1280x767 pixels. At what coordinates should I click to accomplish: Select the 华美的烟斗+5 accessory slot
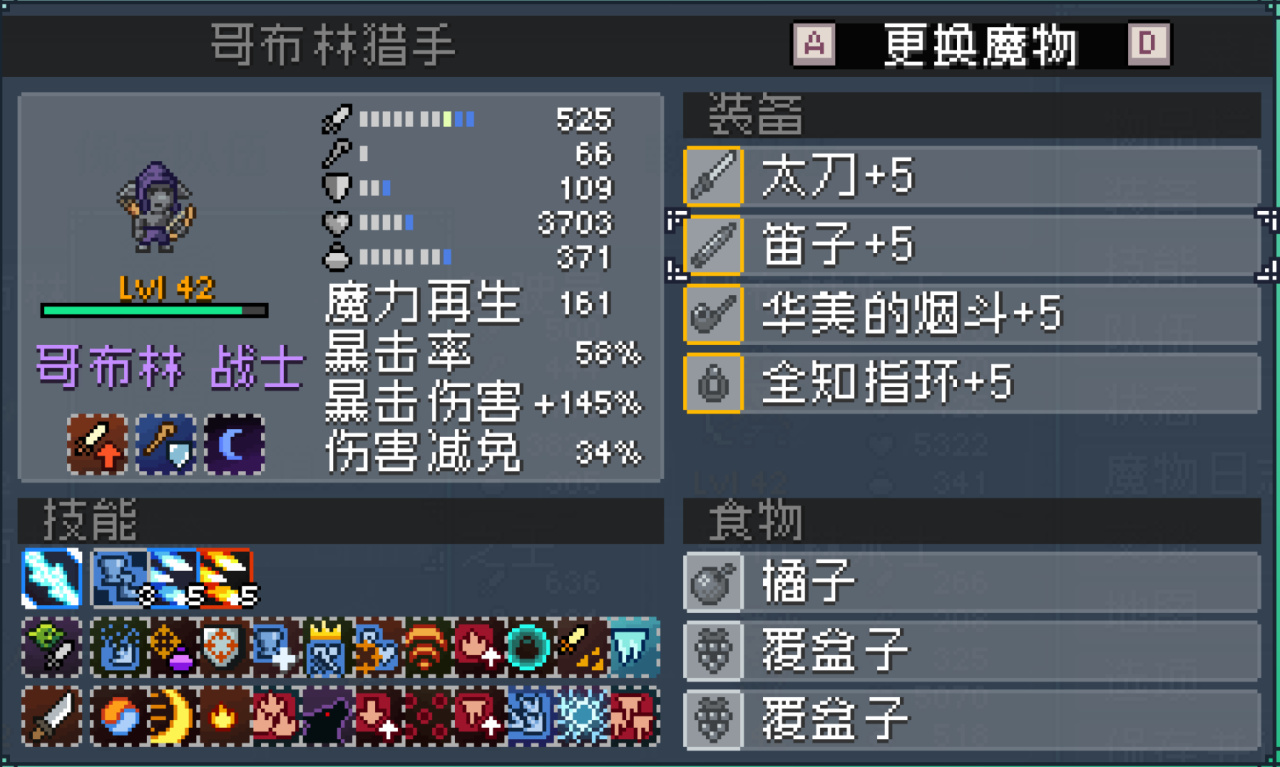pyautogui.click(x=972, y=314)
